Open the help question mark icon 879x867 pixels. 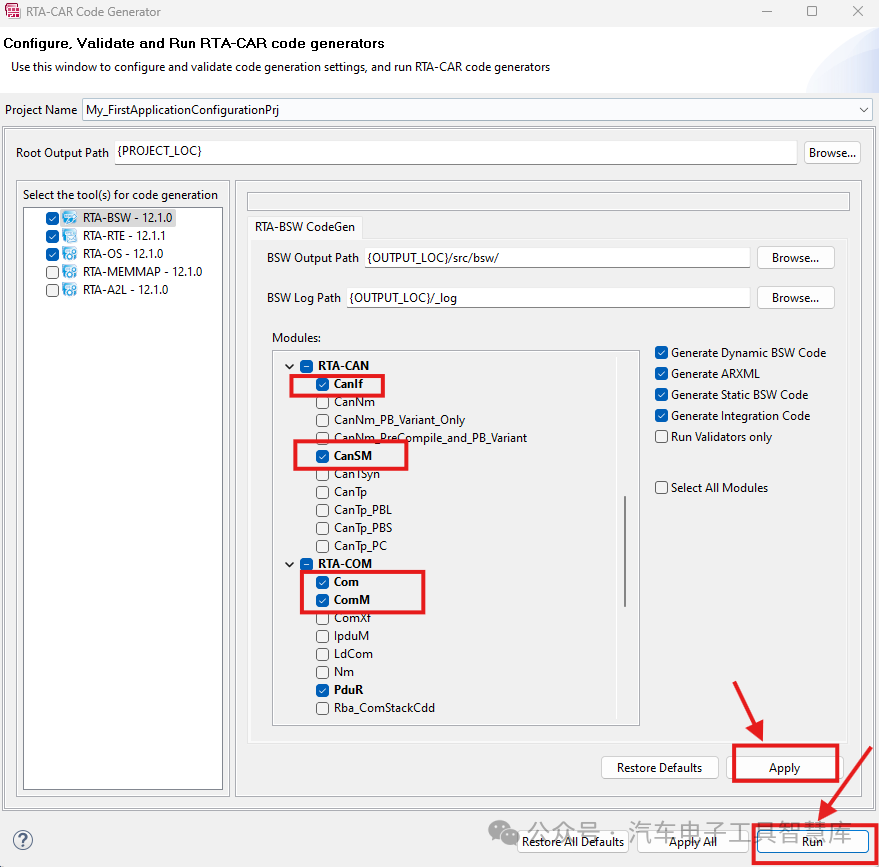pos(23,840)
